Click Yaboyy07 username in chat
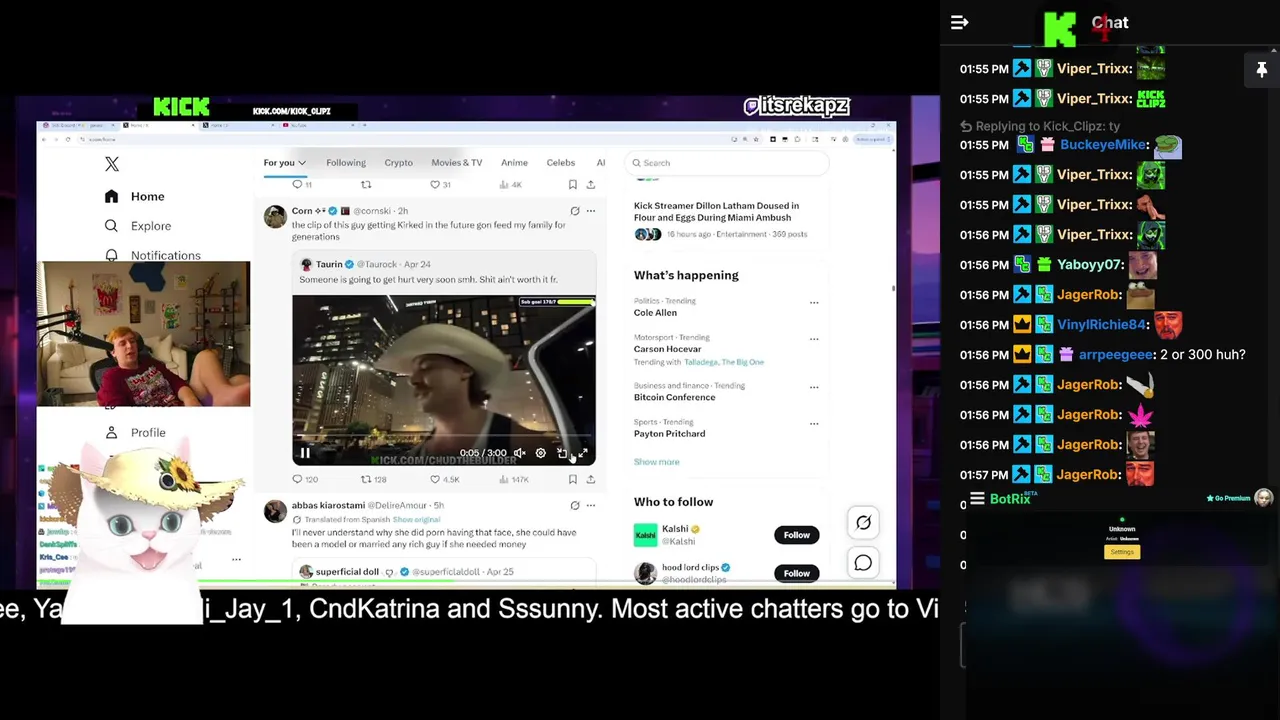Image resolution: width=1280 pixels, height=720 pixels. 1090,265
